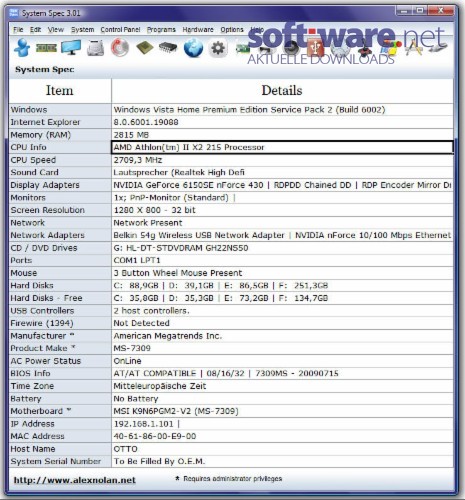Open the Hardware menu
Image resolution: width=465 pixels, height=500 pixels.
point(198,30)
